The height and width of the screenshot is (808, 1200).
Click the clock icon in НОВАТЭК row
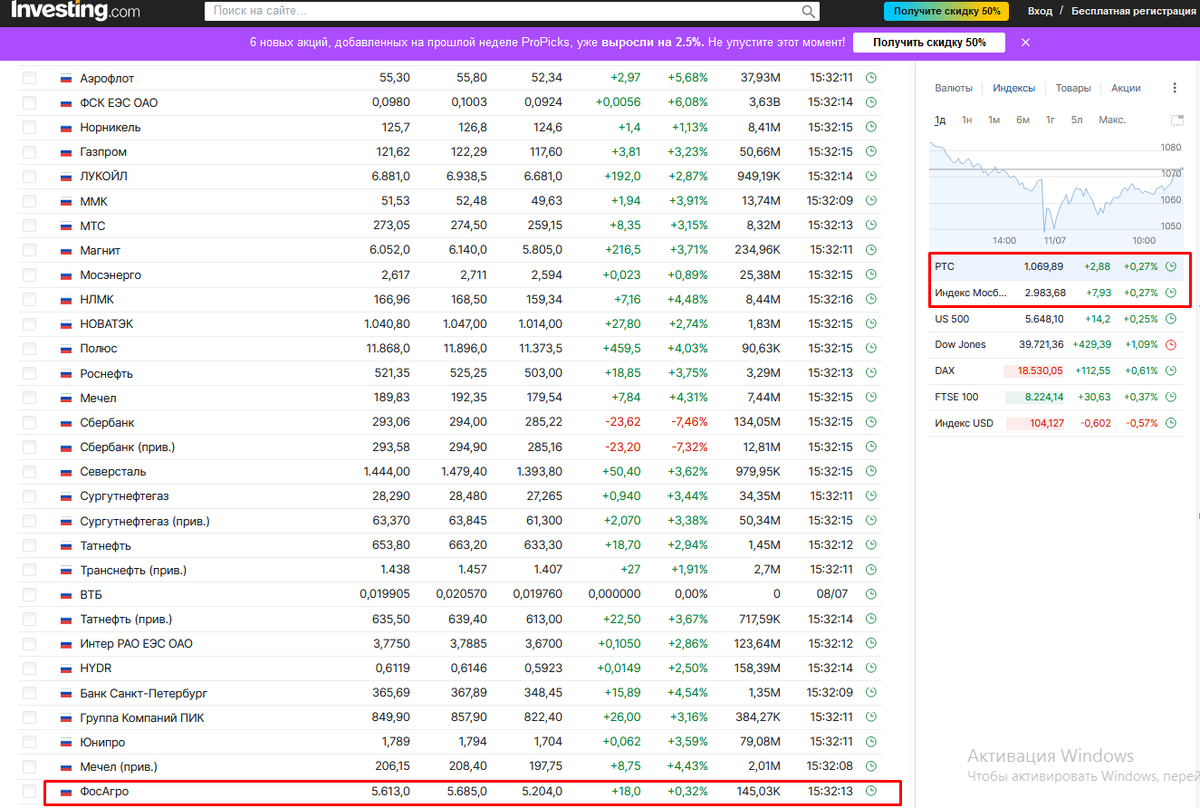point(870,325)
